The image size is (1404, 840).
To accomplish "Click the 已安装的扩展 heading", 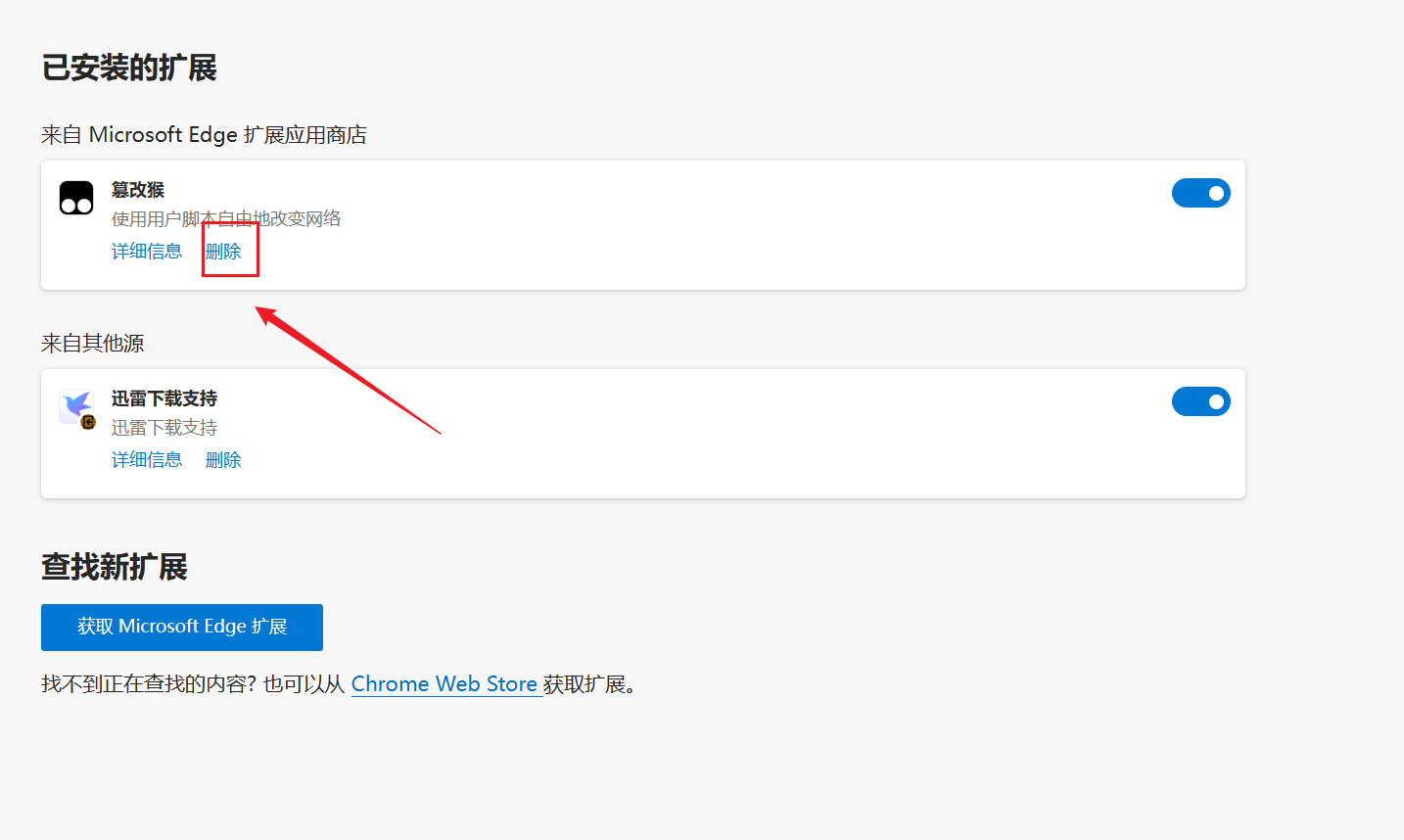I will tap(129, 69).
